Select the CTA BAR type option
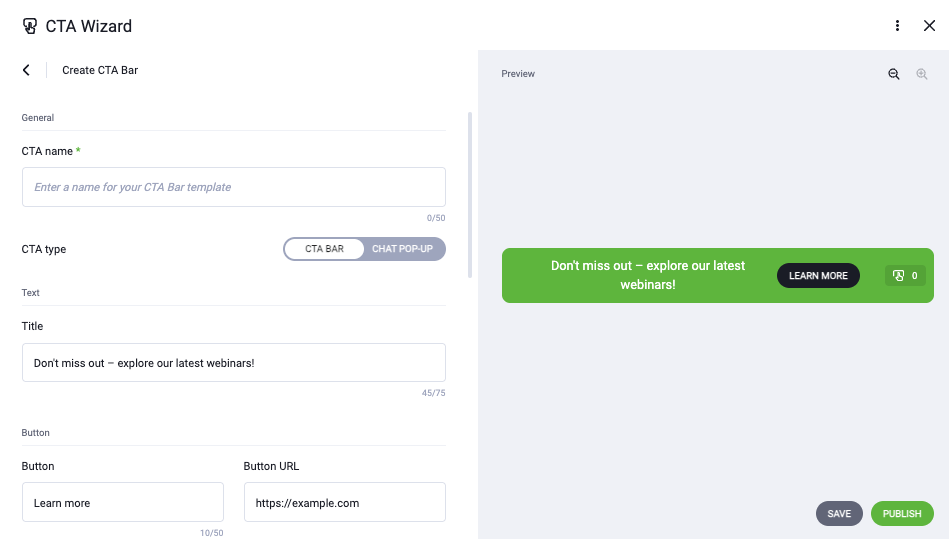Screen dimensions: 949x539 click(x=324, y=249)
